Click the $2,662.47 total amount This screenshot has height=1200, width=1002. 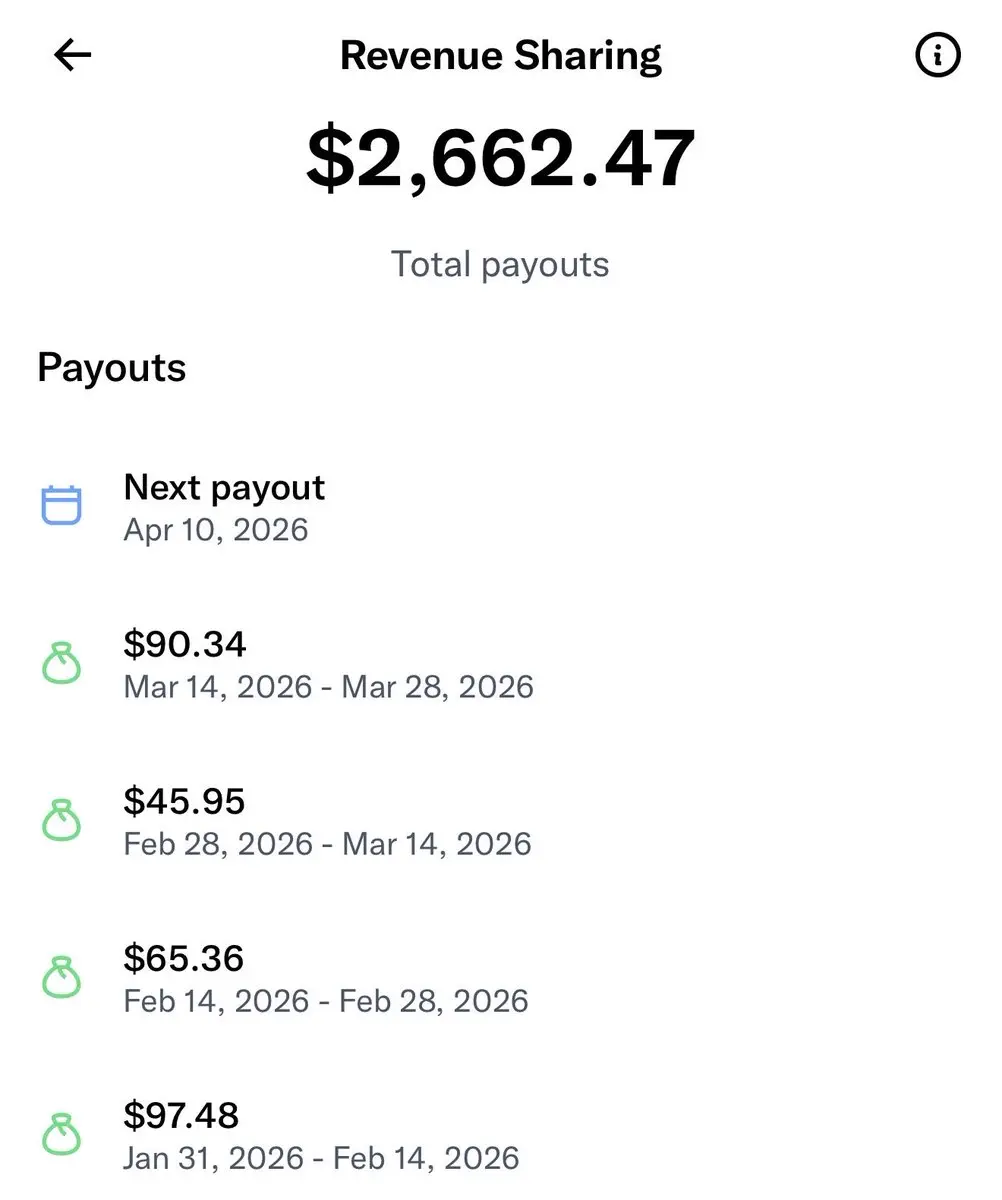pos(500,160)
